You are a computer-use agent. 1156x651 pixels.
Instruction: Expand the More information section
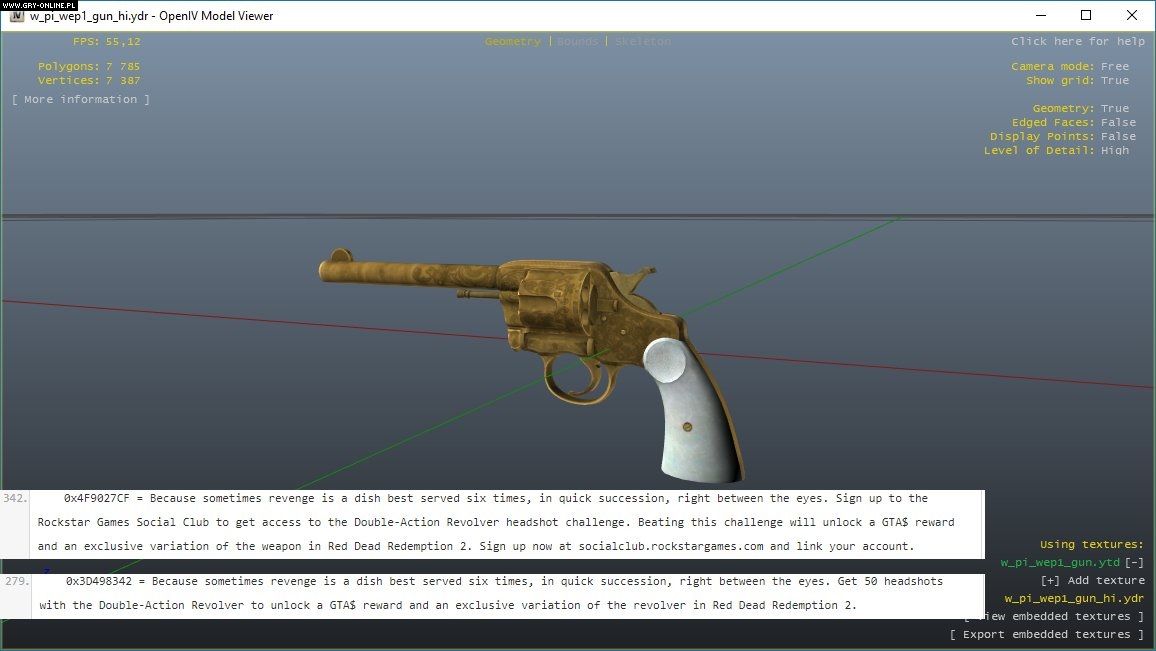(x=81, y=100)
